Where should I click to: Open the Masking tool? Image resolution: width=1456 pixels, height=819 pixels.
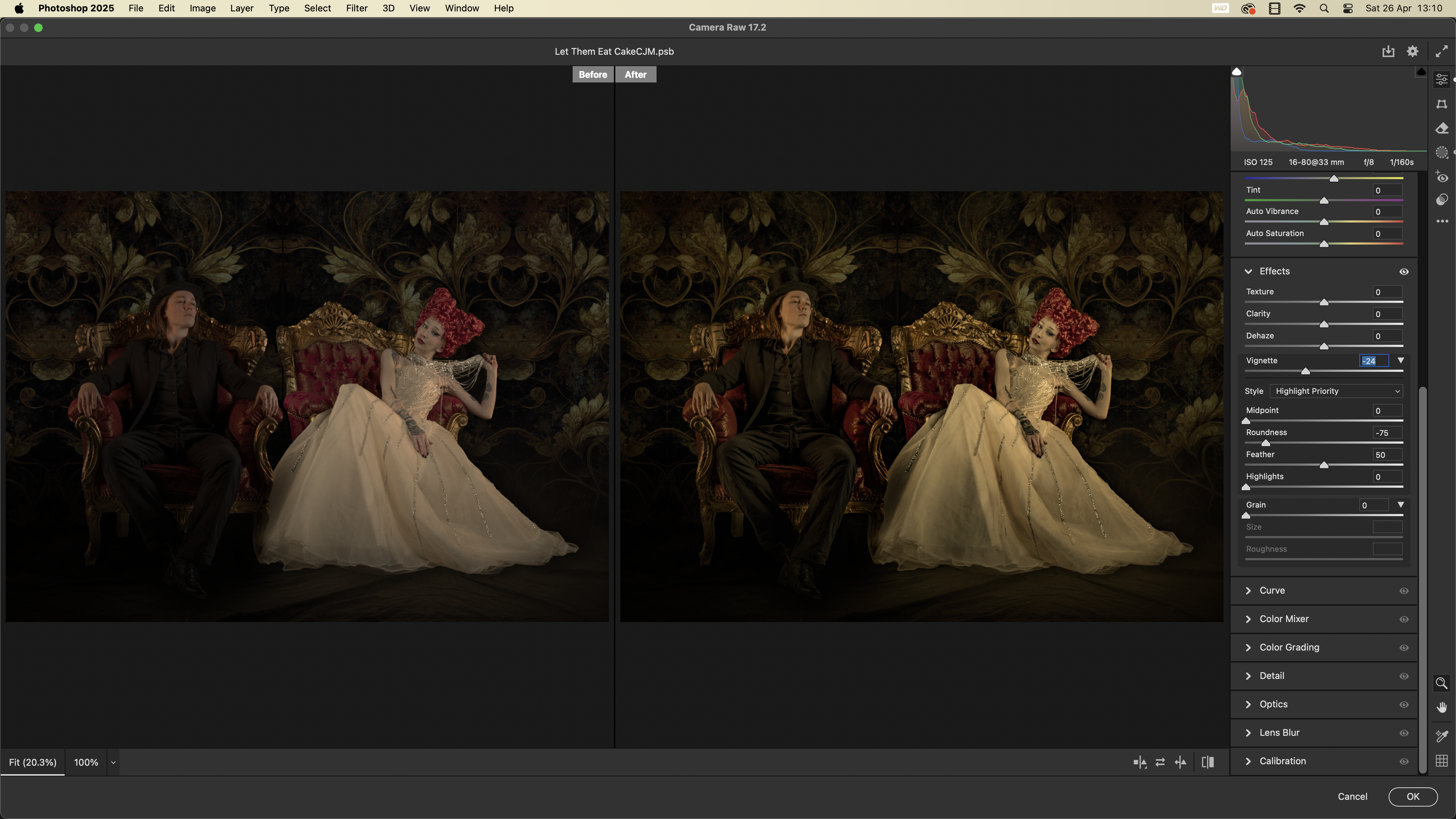point(1441,152)
